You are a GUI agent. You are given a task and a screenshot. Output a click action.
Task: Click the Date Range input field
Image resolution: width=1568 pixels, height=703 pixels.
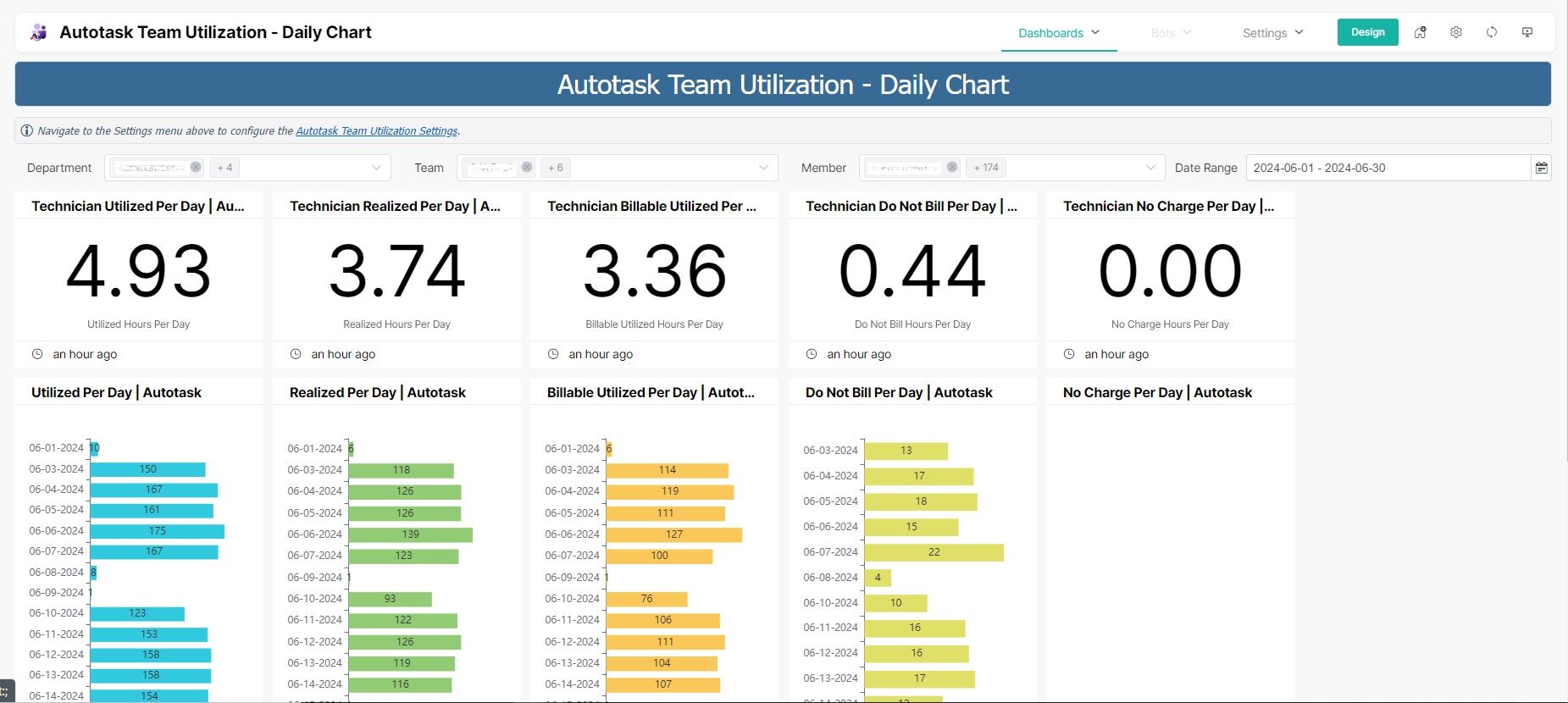(x=1388, y=168)
